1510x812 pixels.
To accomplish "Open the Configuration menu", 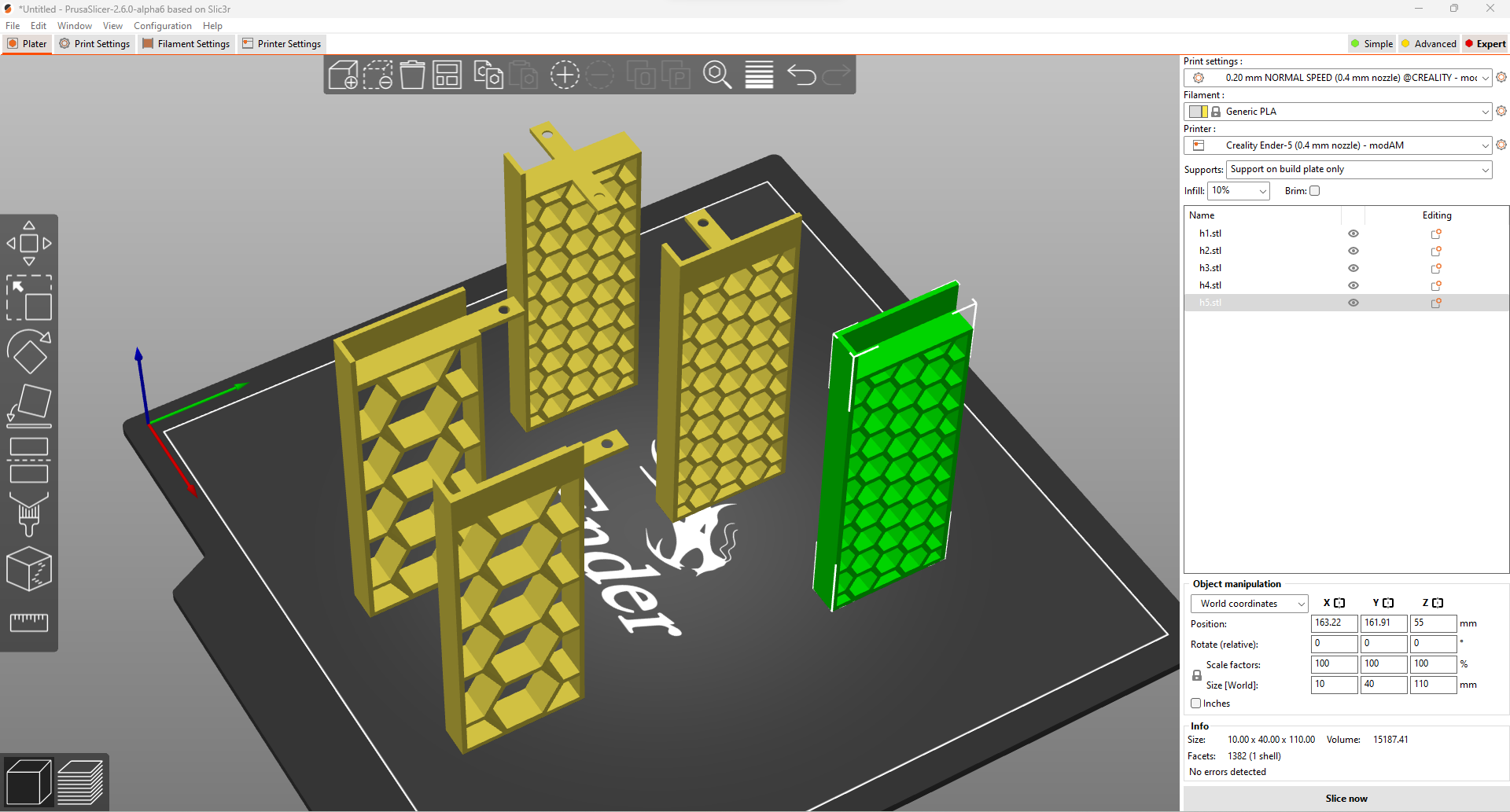I will click(162, 25).
